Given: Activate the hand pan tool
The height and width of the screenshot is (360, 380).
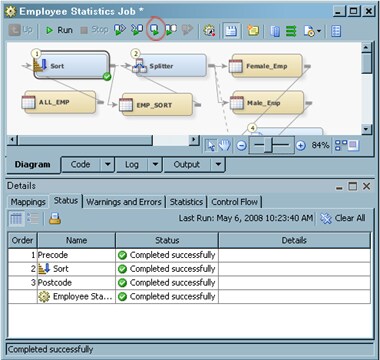Looking at the screenshot, I should click(x=224, y=145).
